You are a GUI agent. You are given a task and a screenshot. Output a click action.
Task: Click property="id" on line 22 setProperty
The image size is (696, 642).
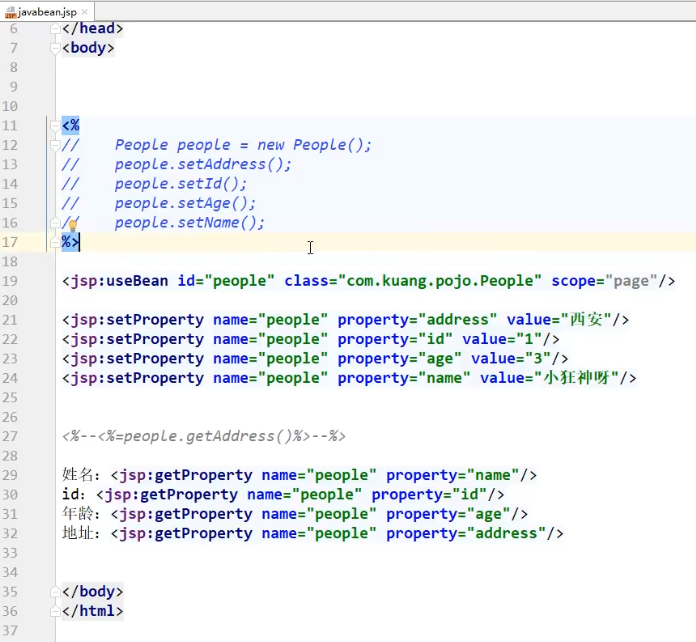395,339
